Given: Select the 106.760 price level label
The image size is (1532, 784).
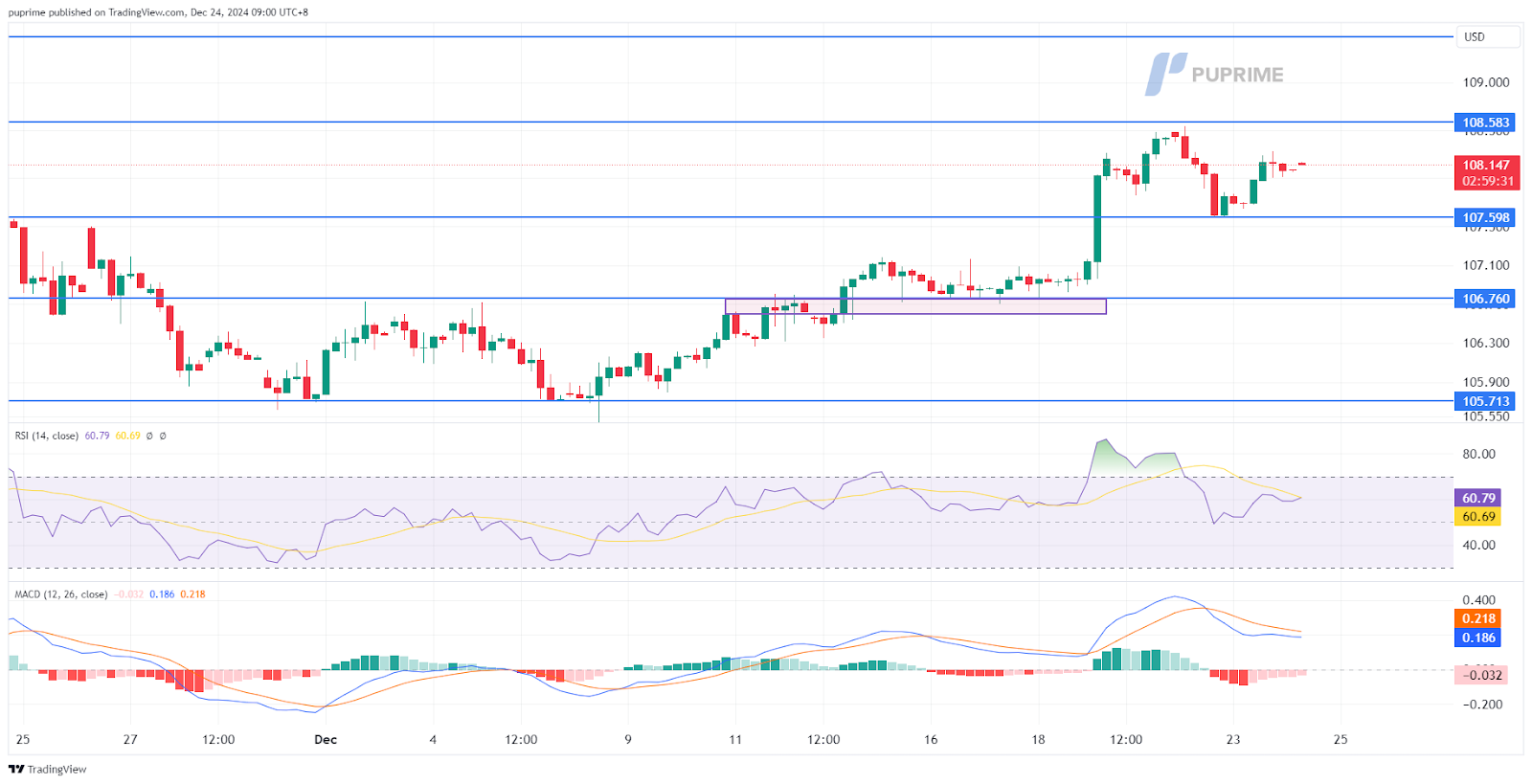Looking at the screenshot, I should coord(1485,299).
